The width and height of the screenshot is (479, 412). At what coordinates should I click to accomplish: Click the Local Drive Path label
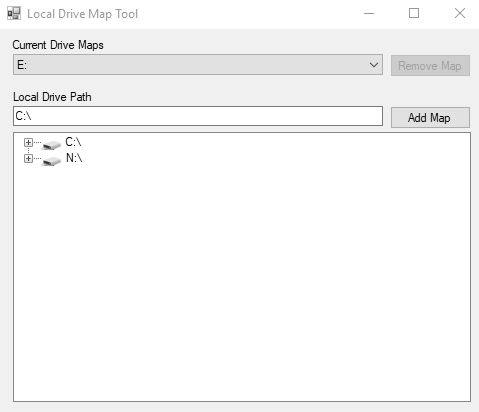point(52,97)
